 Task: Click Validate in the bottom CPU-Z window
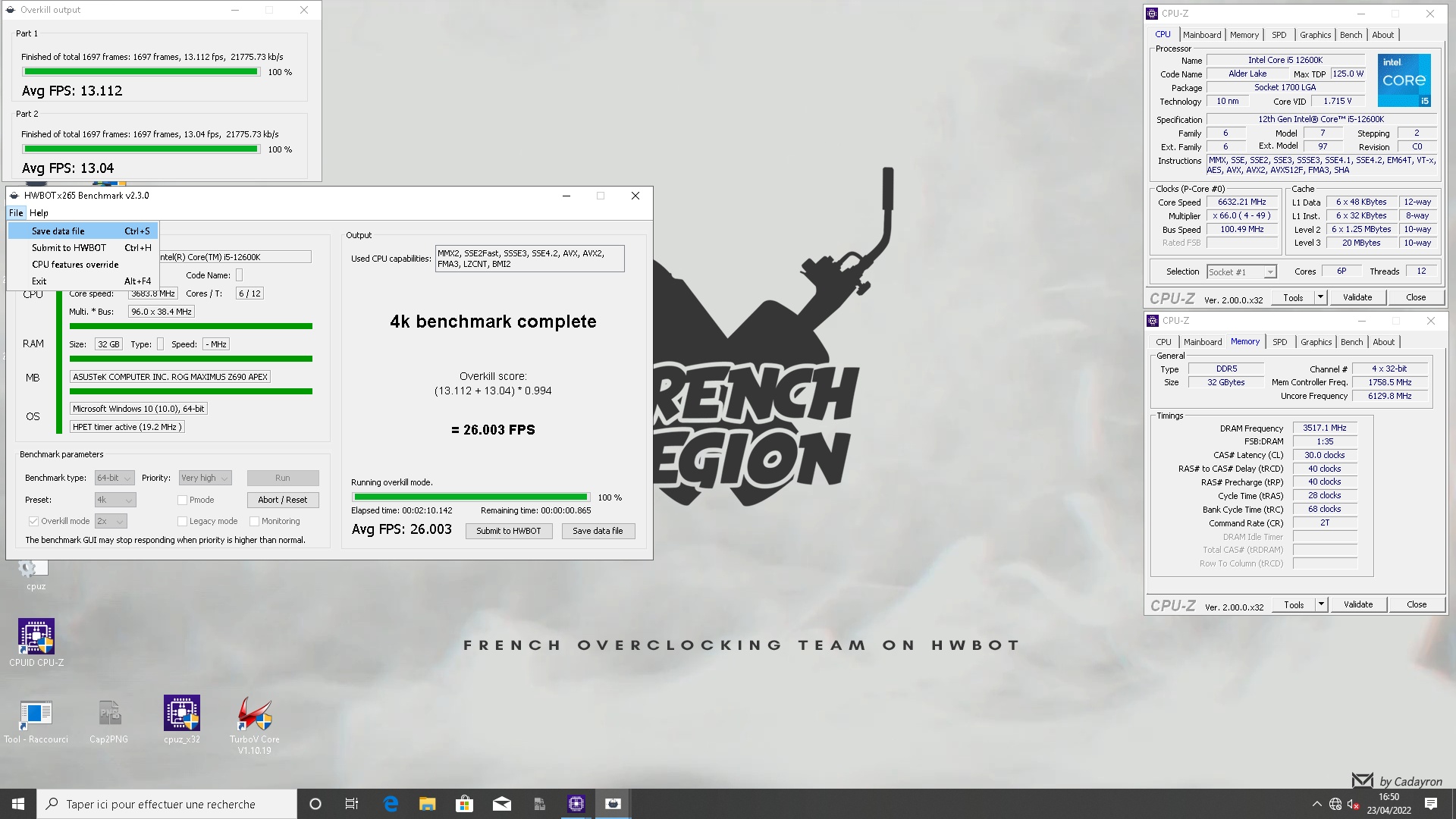(1358, 604)
